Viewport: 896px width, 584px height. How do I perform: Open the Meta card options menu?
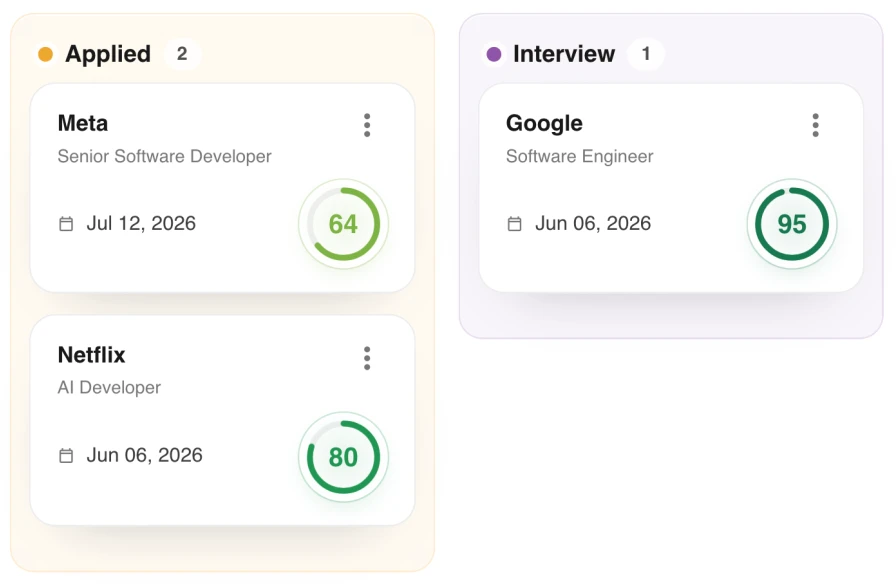click(367, 125)
